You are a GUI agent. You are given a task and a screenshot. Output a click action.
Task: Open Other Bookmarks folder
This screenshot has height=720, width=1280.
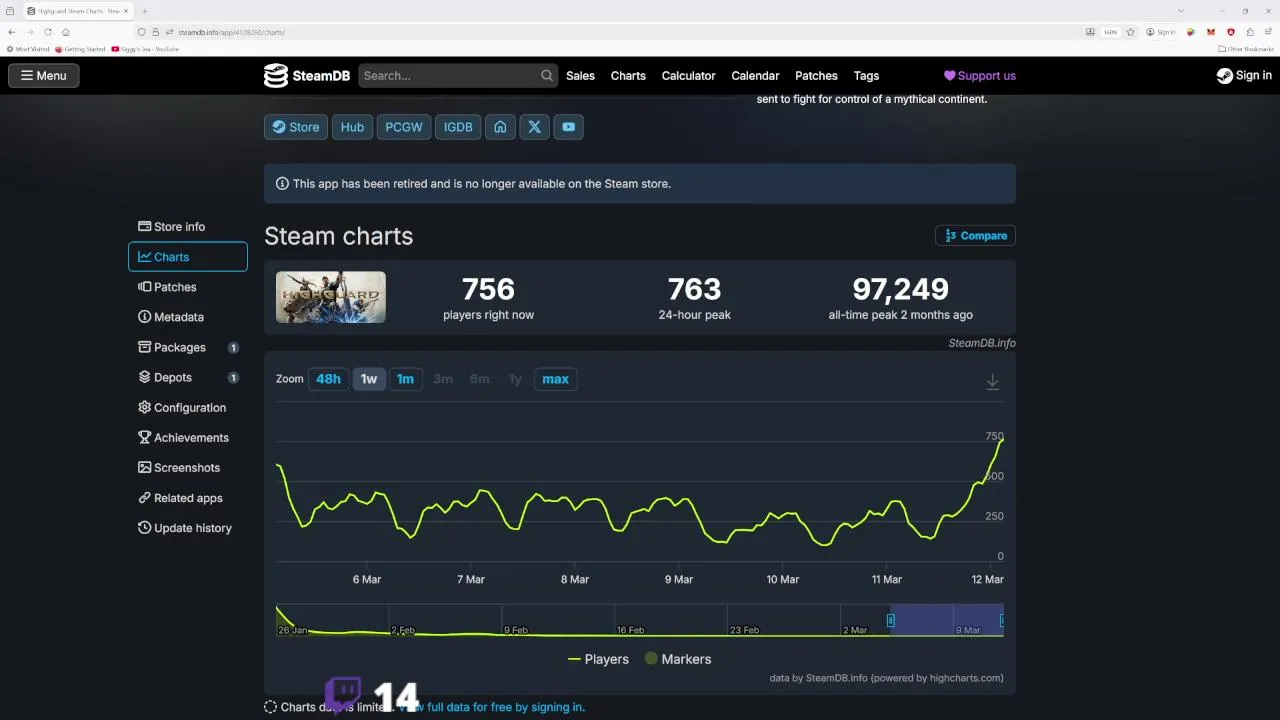click(x=1246, y=49)
